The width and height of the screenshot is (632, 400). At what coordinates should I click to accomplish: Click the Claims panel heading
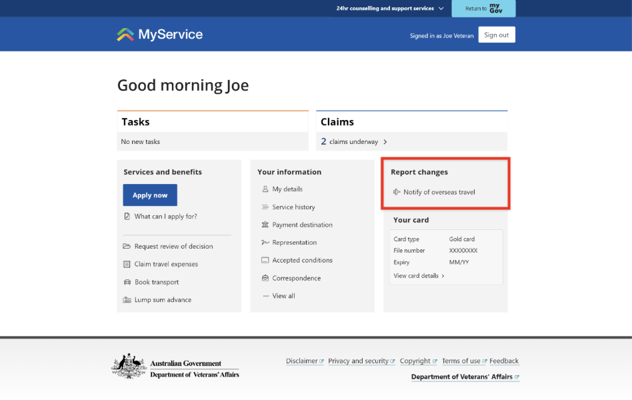[337, 122]
